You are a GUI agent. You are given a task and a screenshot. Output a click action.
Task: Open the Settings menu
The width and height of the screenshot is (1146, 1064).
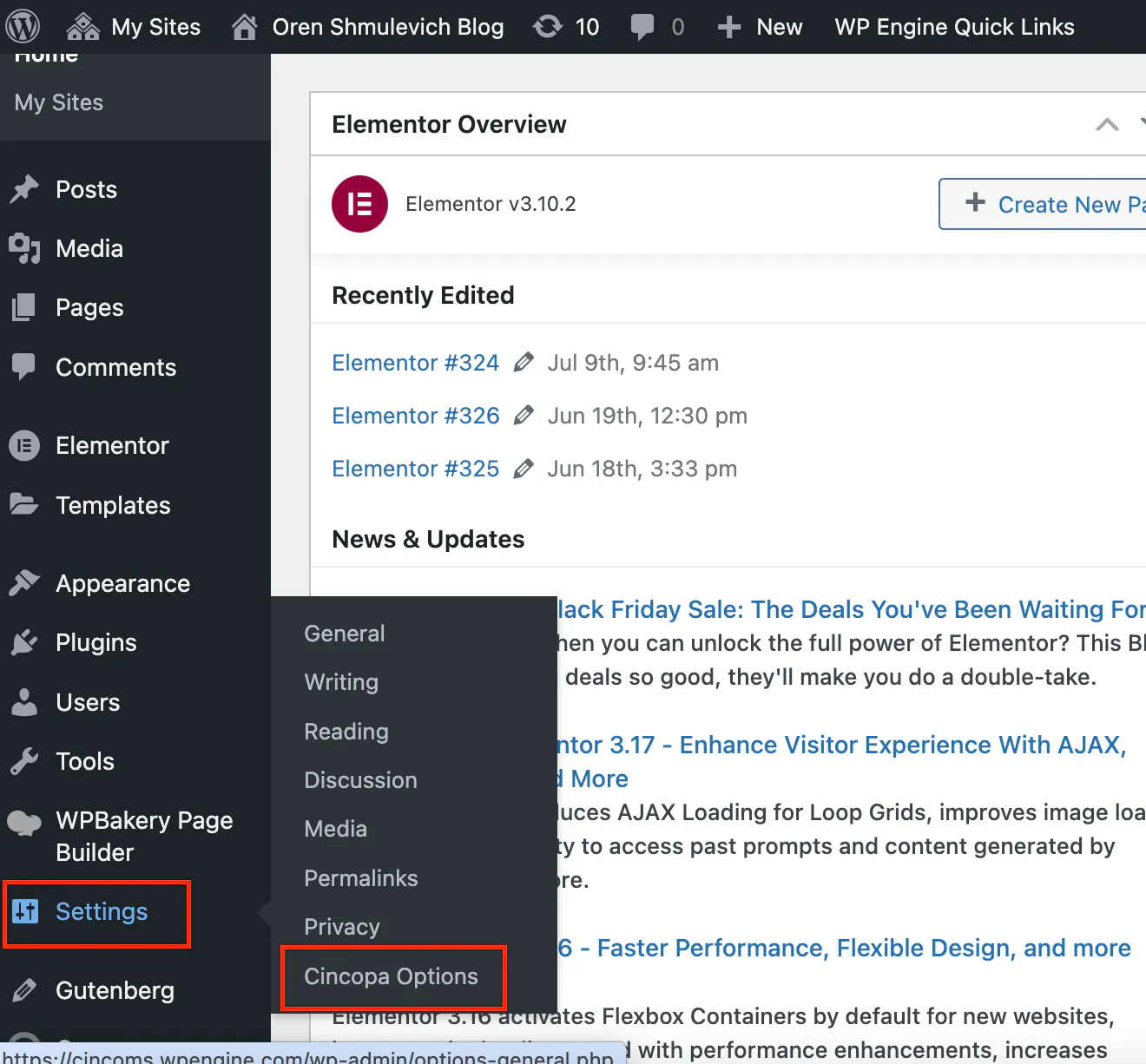point(102,911)
